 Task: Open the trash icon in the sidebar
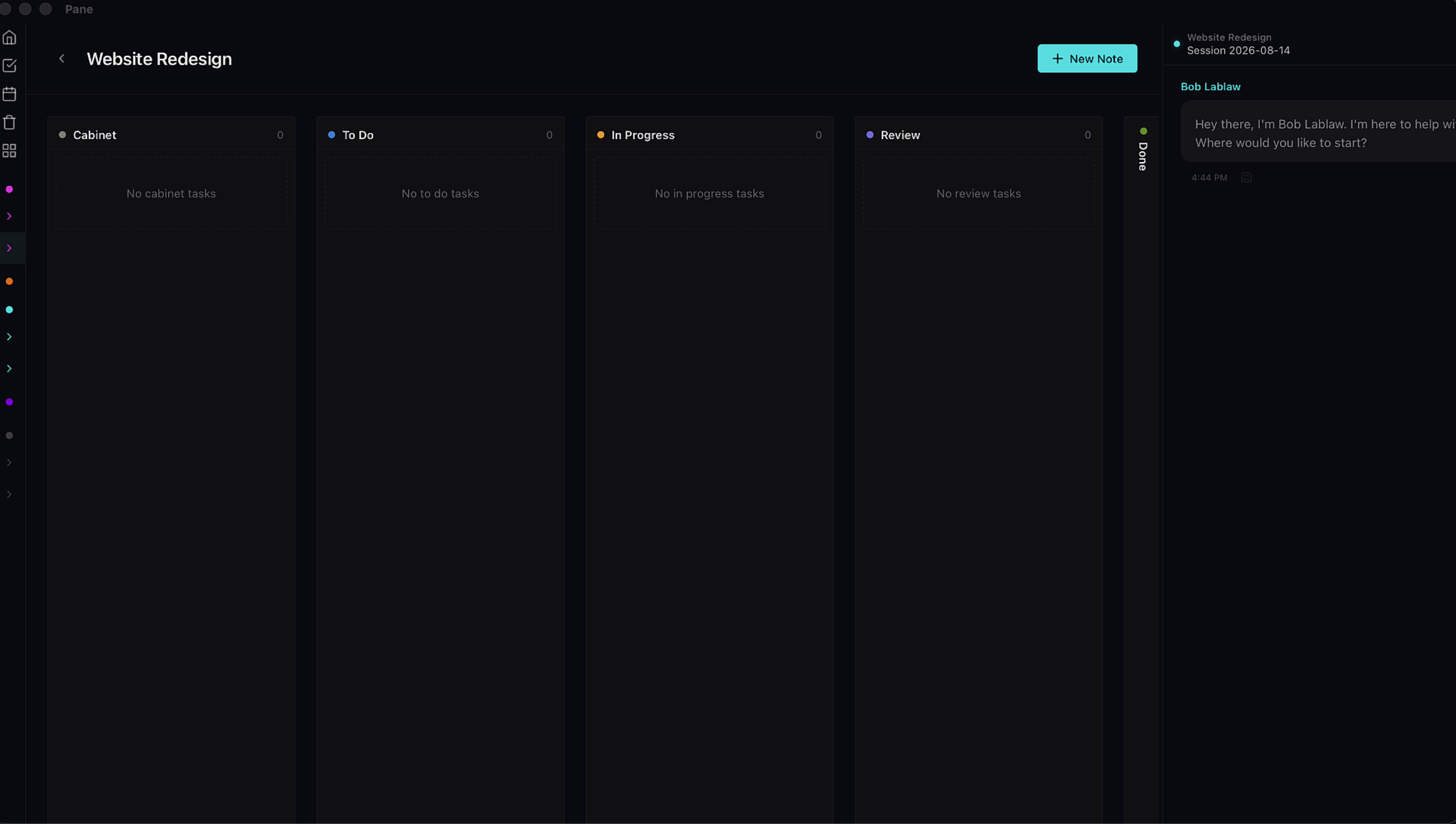(9, 122)
